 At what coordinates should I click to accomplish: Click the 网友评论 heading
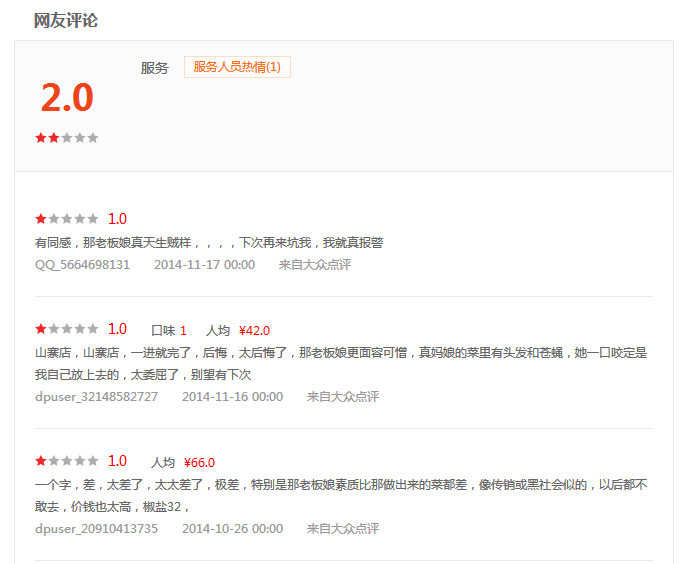(66, 21)
